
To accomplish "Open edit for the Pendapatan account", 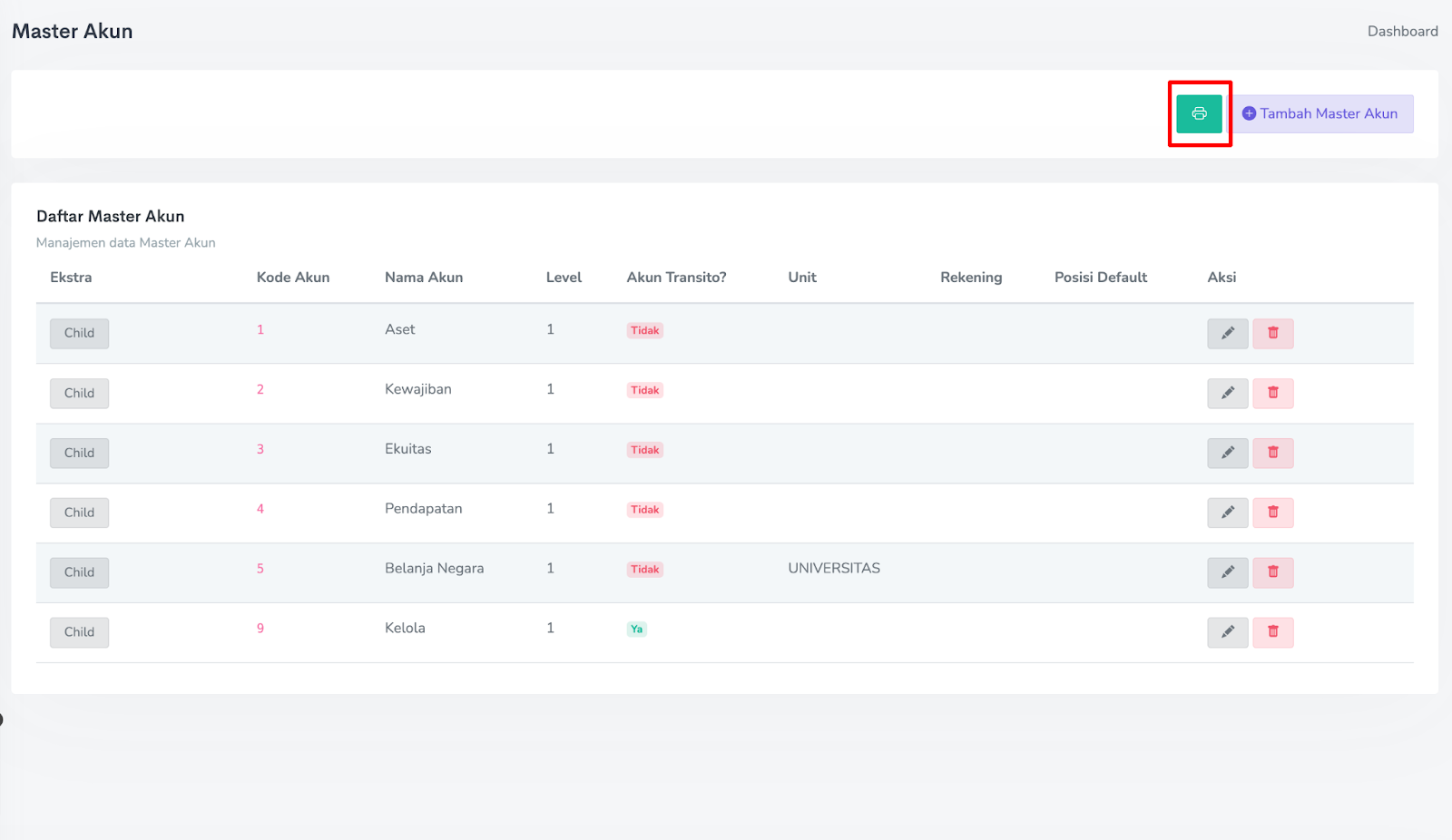I will (x=1227, y=513).
